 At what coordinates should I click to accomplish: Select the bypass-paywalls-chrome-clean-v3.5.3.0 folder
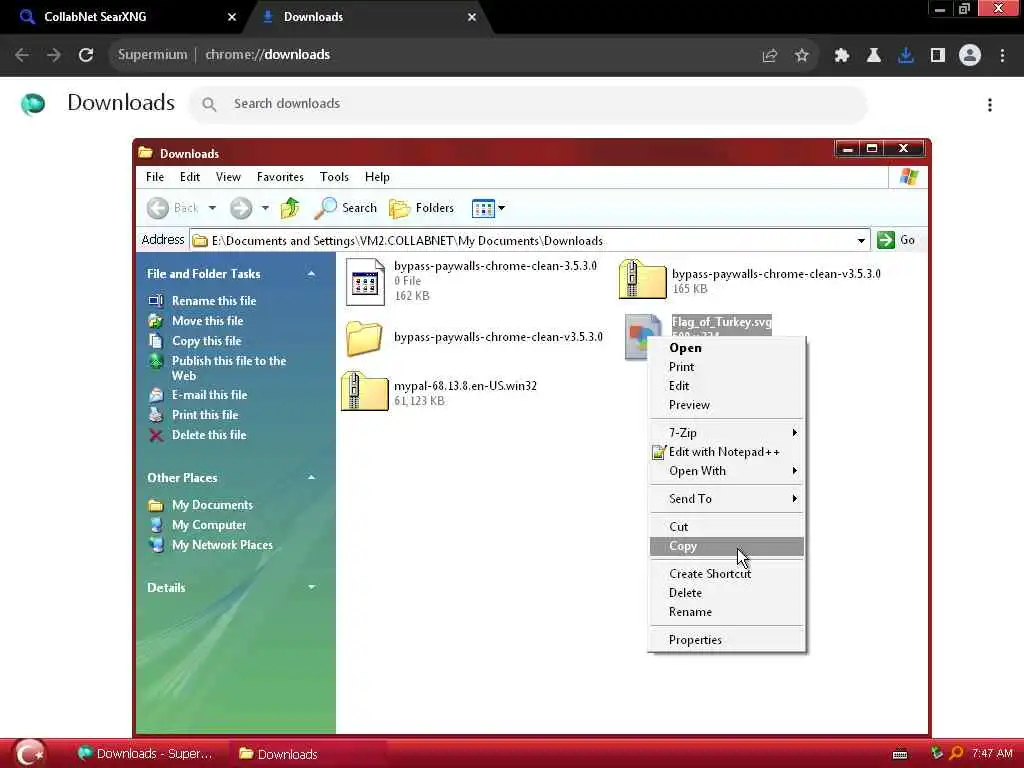364,338
